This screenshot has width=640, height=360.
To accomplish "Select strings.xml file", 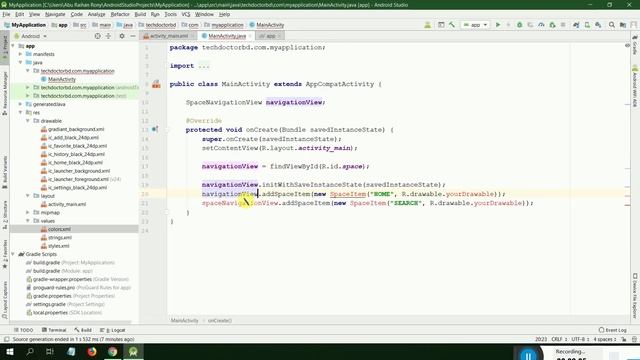I will [56, 238].
